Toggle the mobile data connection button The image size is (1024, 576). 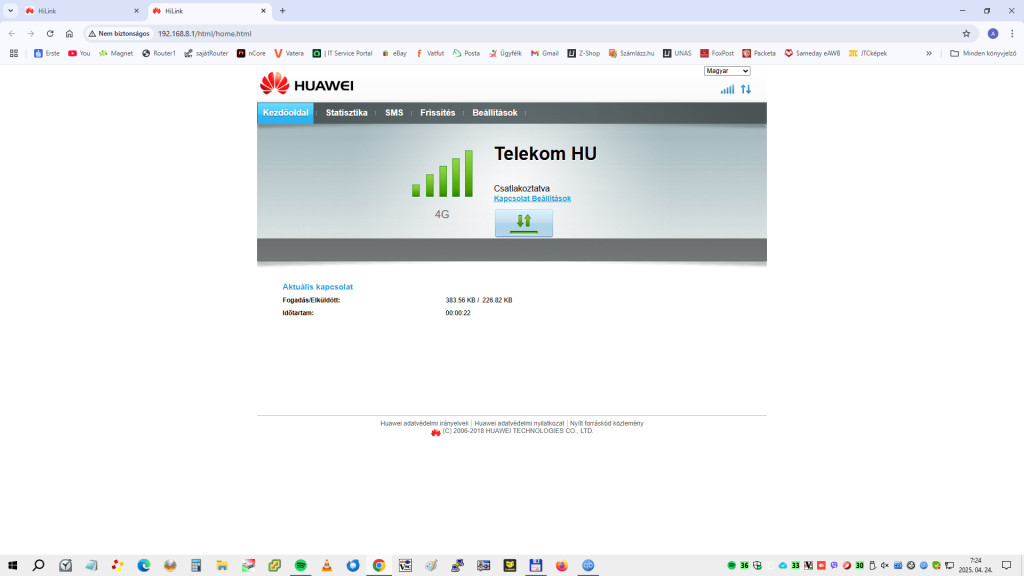[524, 223]
